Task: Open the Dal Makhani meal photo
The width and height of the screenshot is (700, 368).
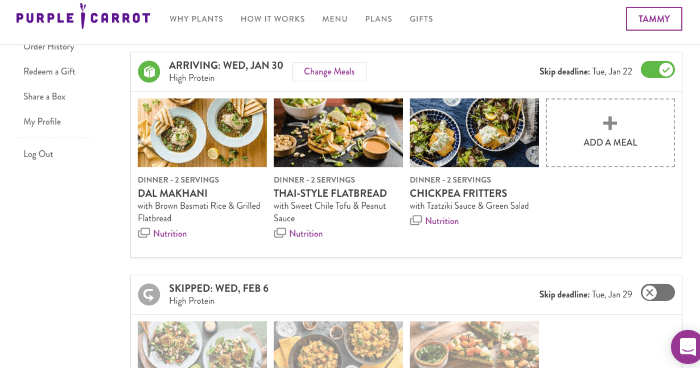Action: (202, 133)
